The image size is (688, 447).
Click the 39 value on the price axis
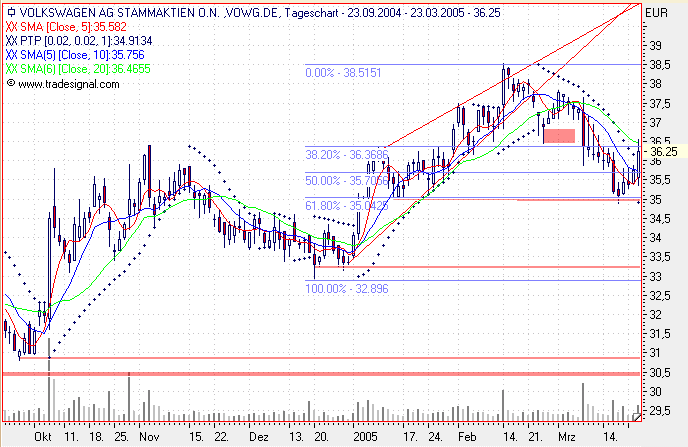tap(655, 46)
